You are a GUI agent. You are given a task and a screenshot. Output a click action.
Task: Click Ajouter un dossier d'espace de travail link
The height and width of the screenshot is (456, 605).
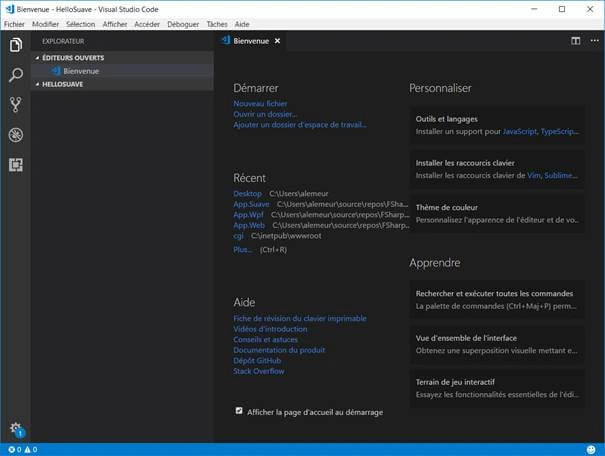click(300, 125)
